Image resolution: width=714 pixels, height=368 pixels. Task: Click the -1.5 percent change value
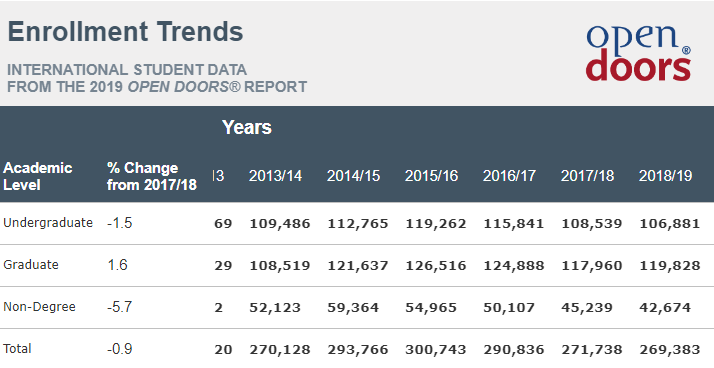119,223
